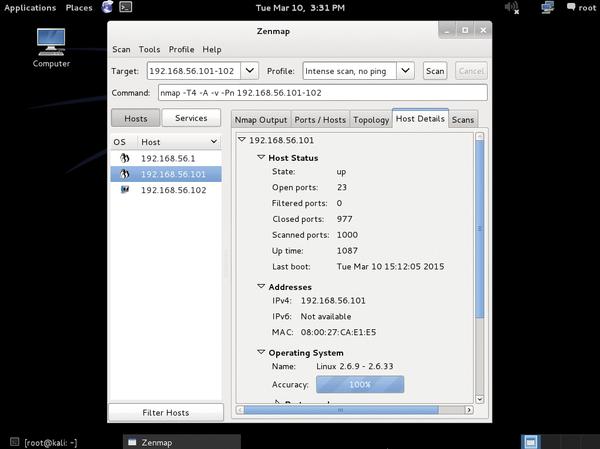Open the network connection indicator
Viewport: 600px width, 449px height.
[548, 7]
